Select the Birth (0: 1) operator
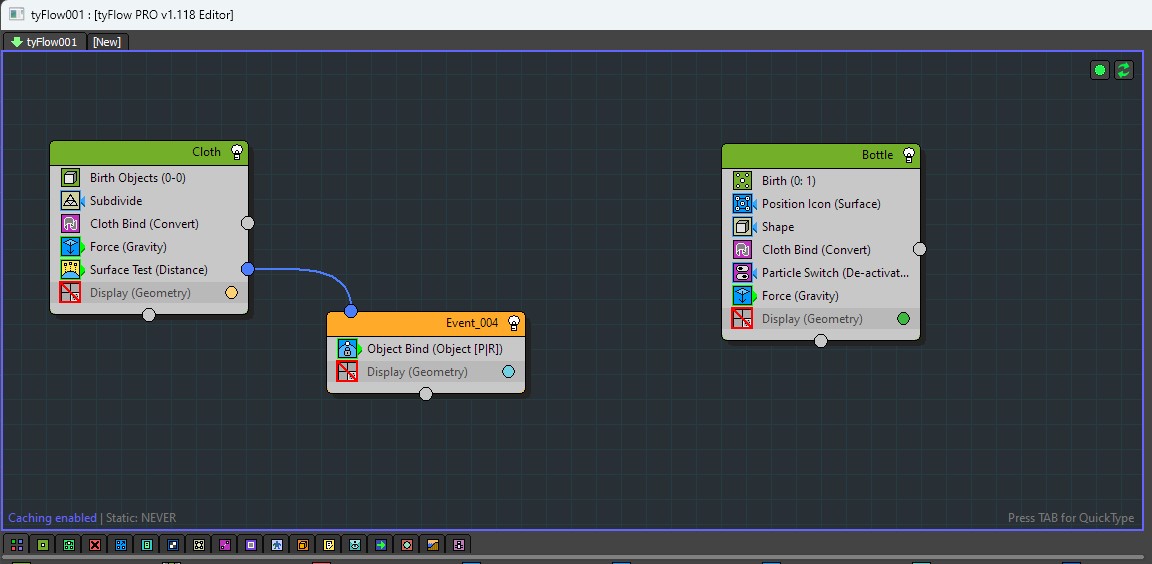Viewport: 1152px width, 564px height. coord(788,181)
